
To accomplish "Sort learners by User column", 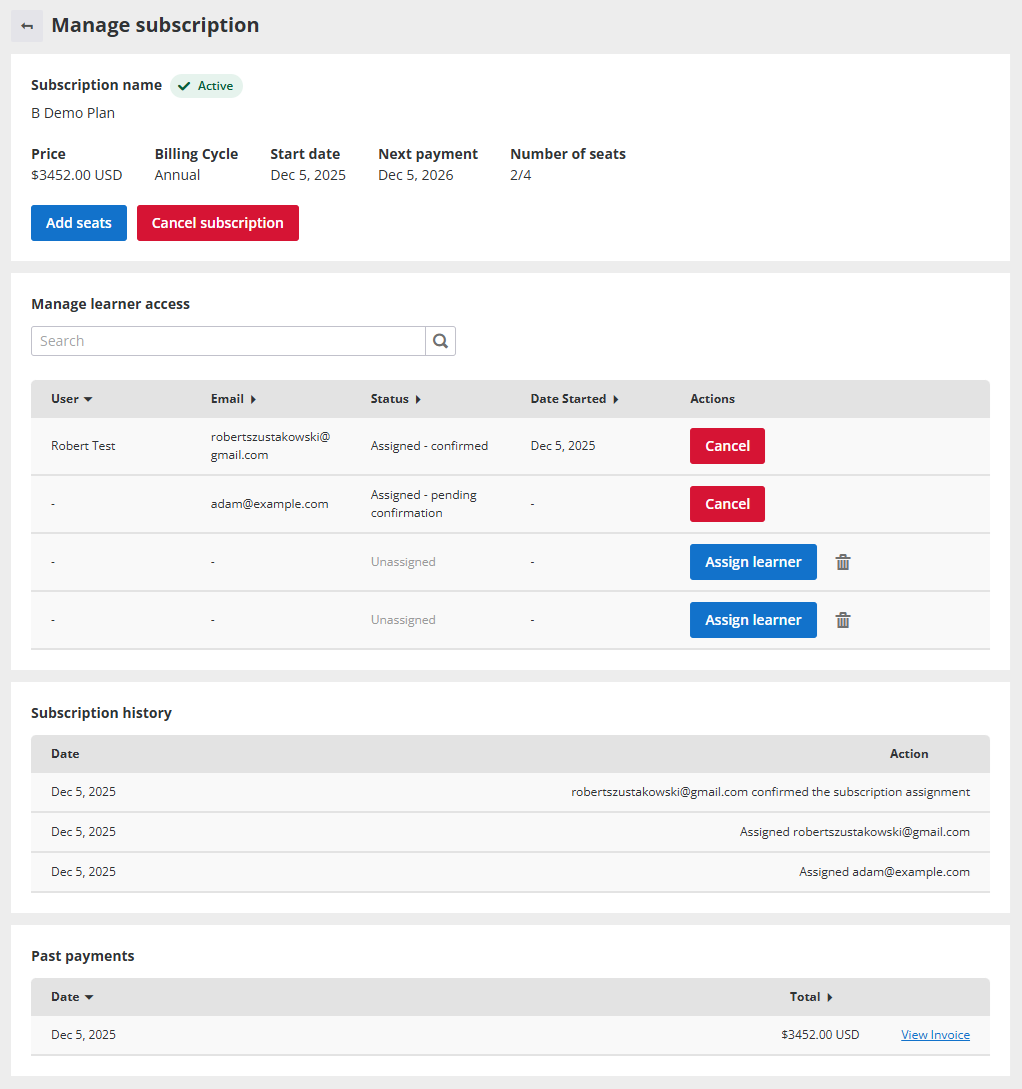I will (x=72, y=399).
